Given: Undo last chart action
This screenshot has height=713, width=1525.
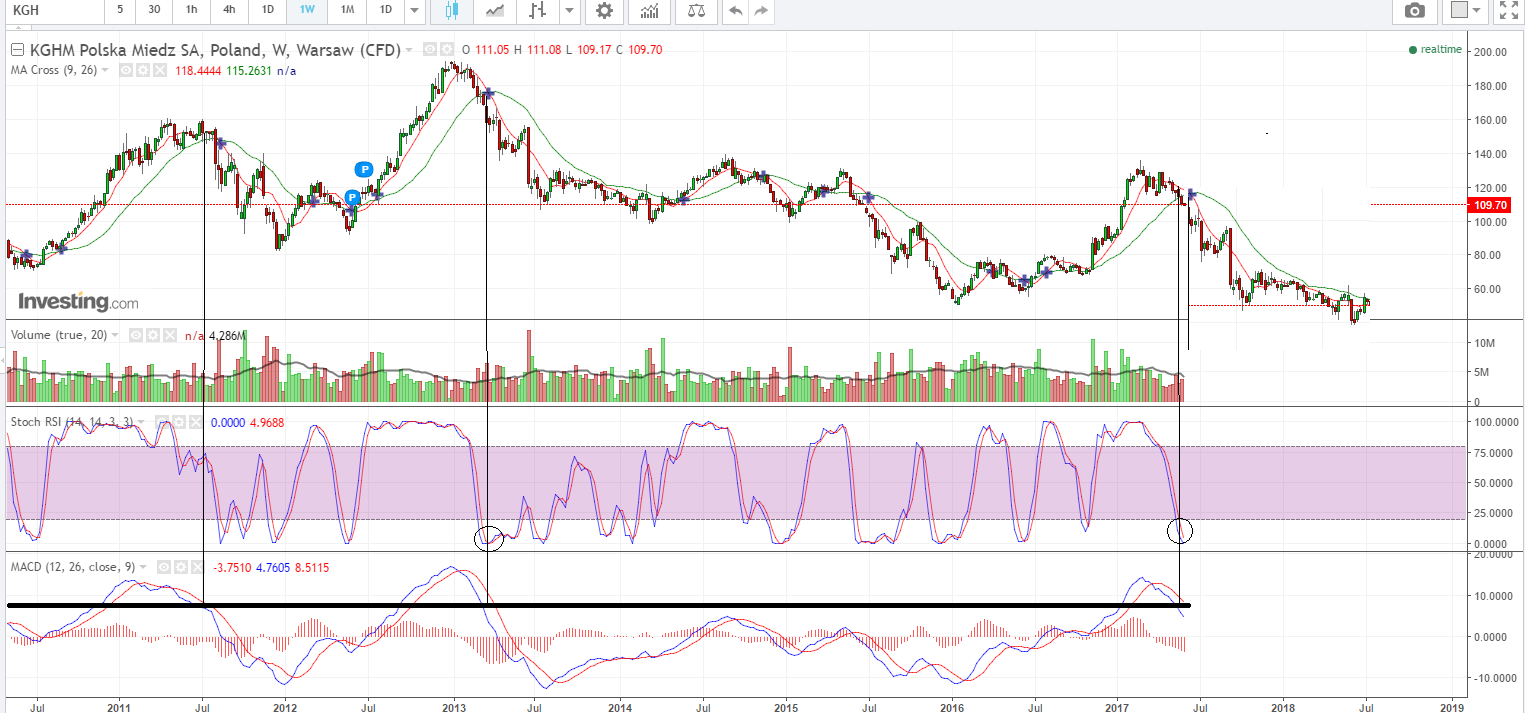Looking at the screenshot, I should tap(736, 11).
